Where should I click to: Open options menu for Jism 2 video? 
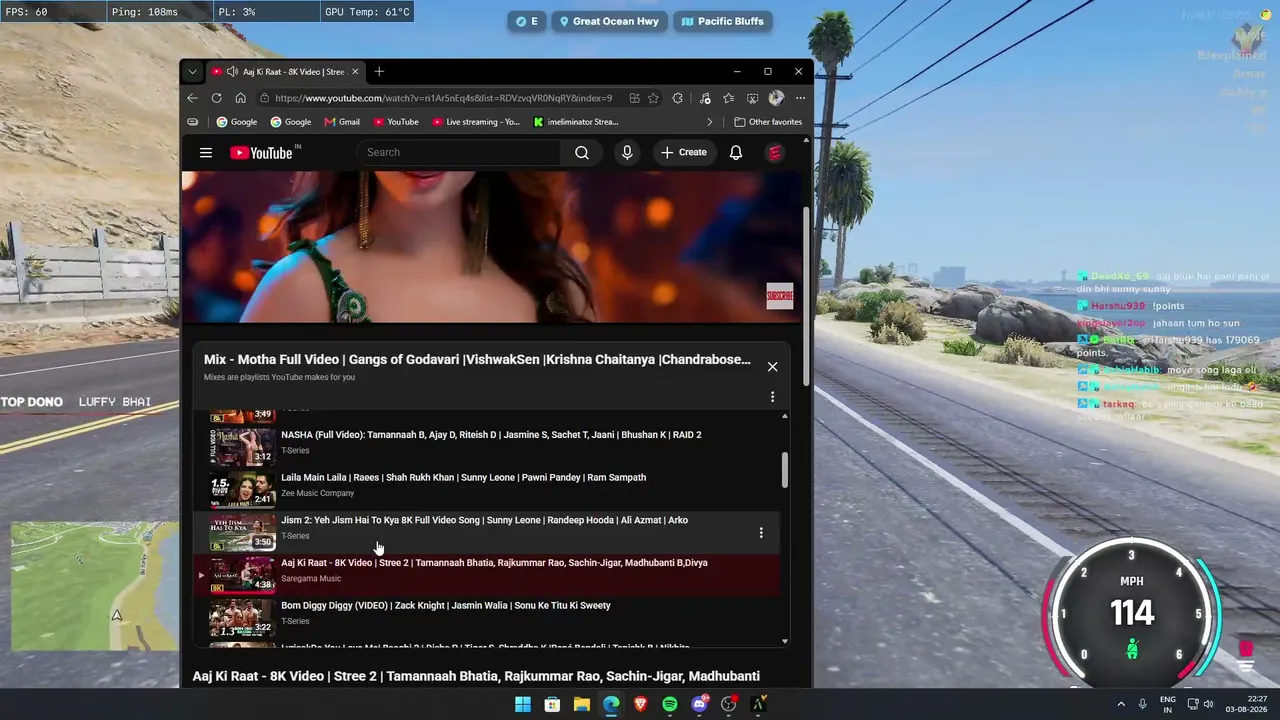coord(761,533)
